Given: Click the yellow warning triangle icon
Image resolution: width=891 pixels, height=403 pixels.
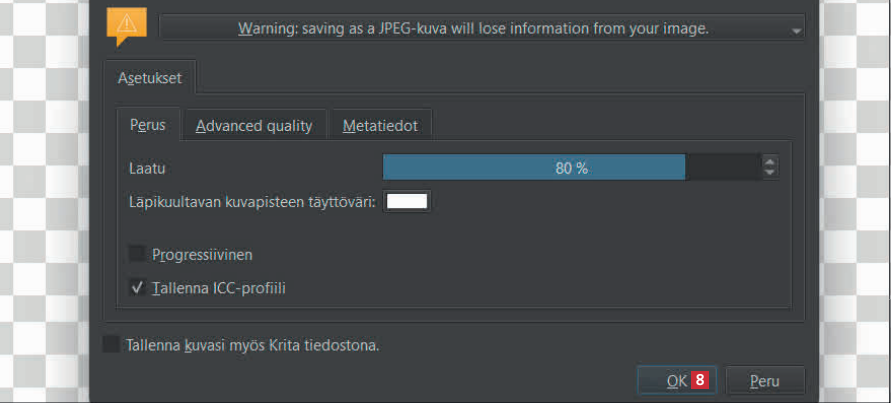Looking at the screenshot, I should 126,23.
